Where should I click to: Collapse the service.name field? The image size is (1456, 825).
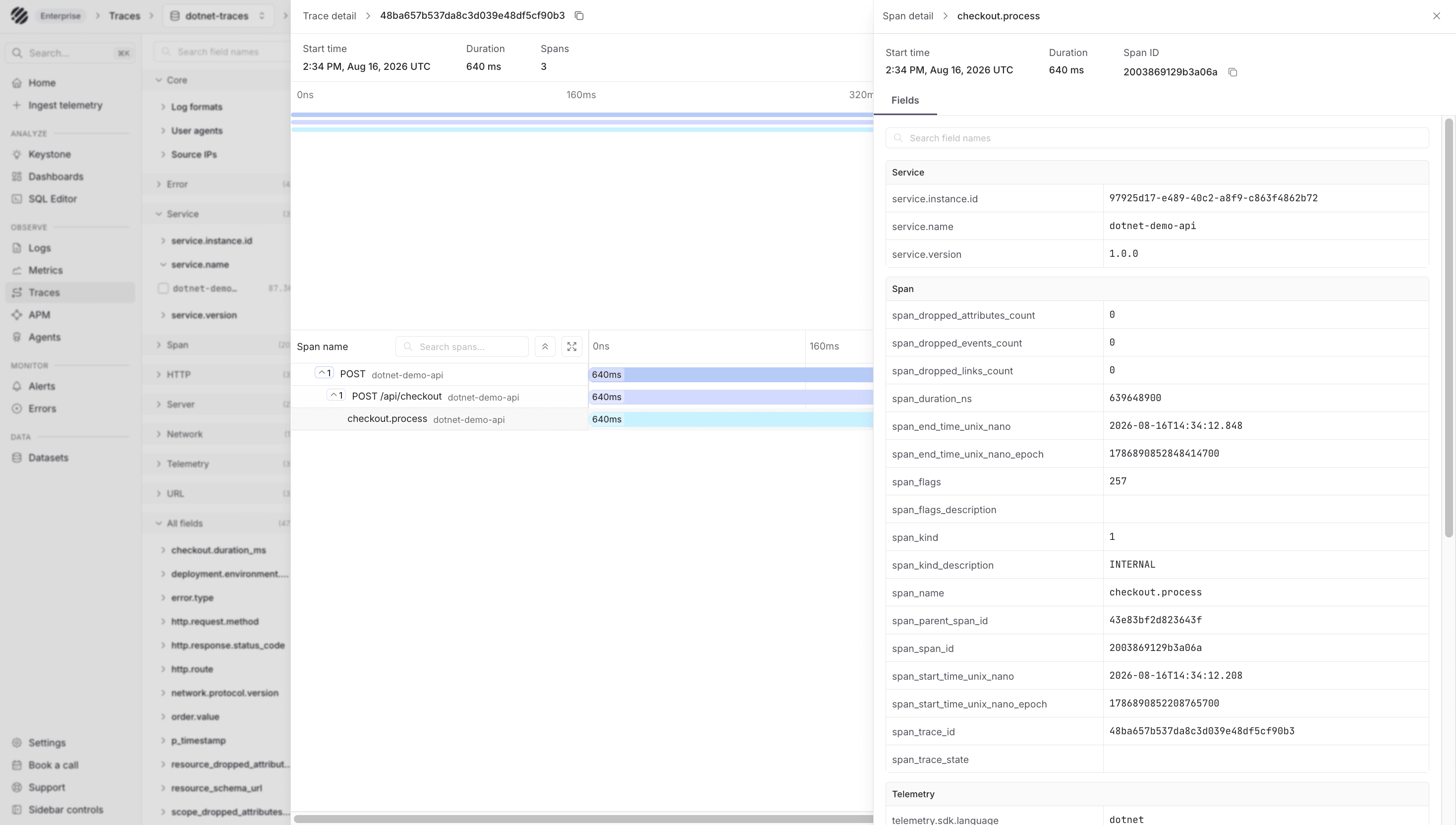click(163, 265)
